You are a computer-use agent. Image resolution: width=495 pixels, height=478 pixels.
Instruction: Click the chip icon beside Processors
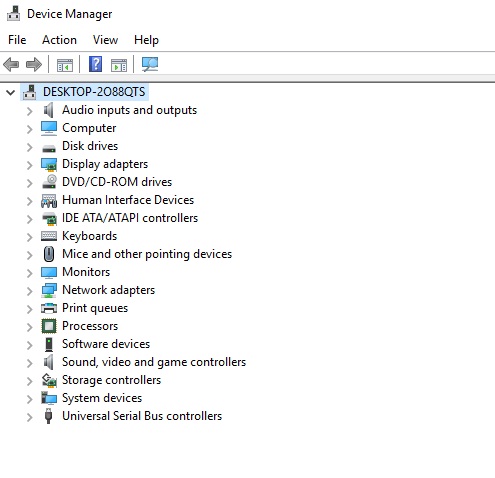[x=49, y=326]
